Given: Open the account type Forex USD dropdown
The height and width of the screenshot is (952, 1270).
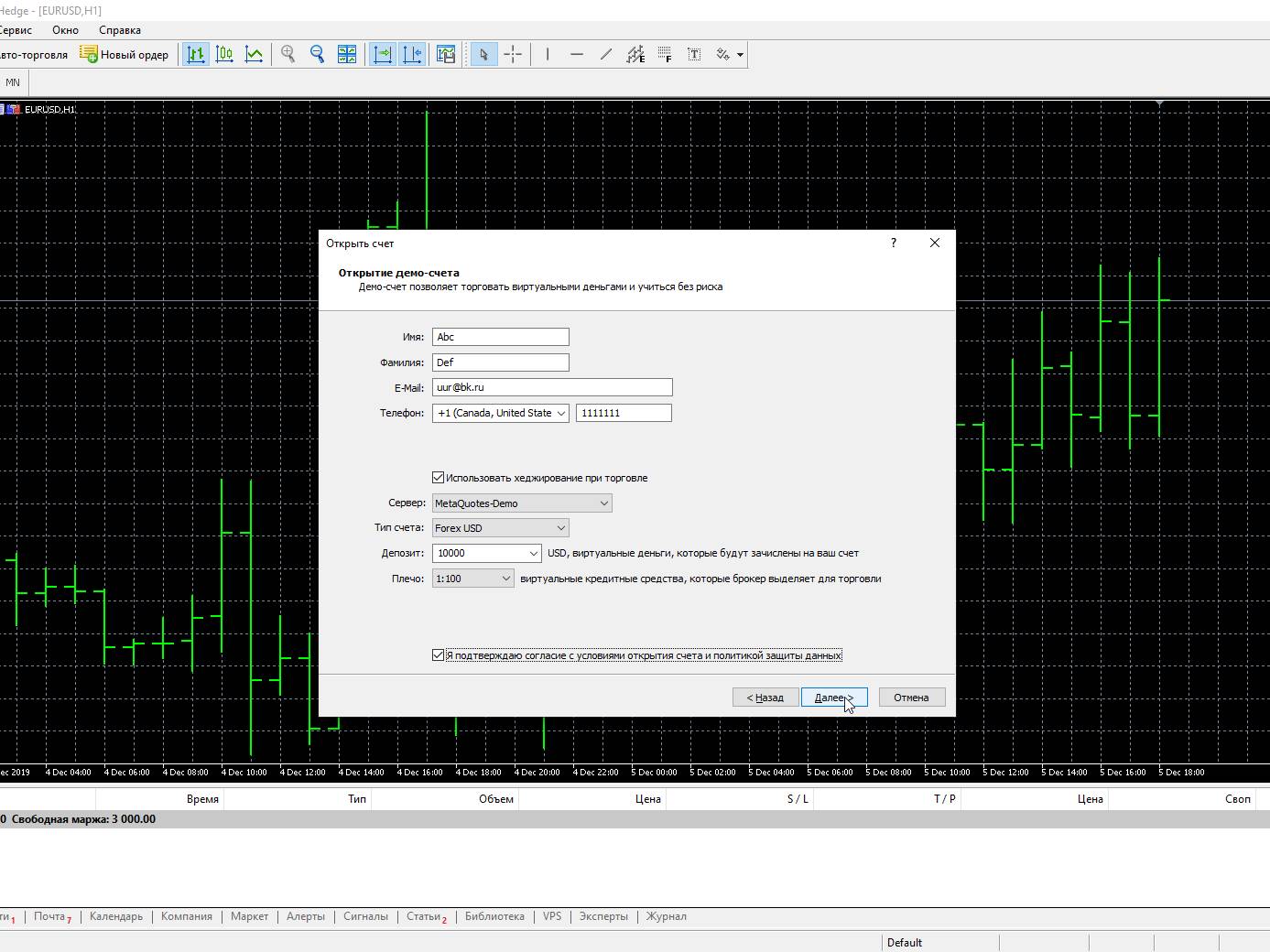Looking at the screenshot, I should (x=500, y=528).
